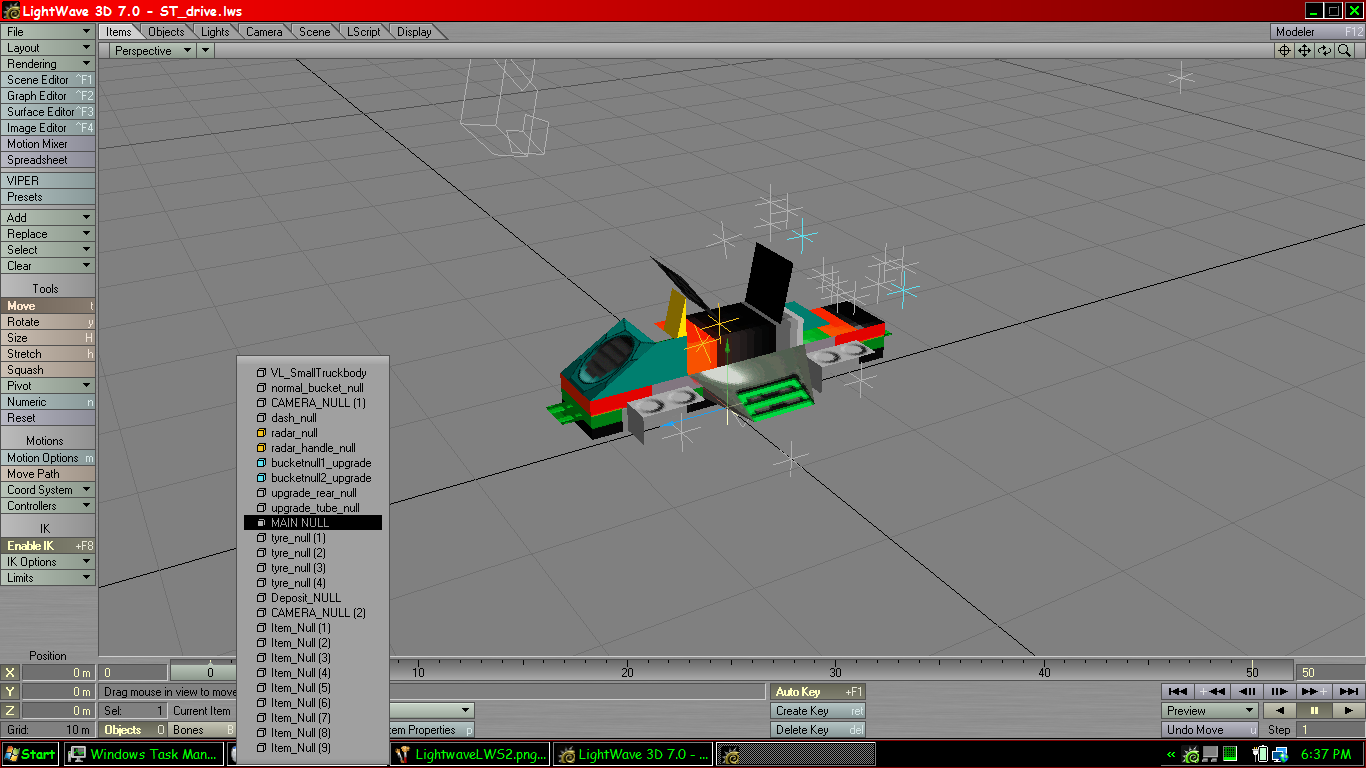This screenshot has height=768, width=1366.
Task: Open the Perspective view type dropdown
Action: coord(152,51)
